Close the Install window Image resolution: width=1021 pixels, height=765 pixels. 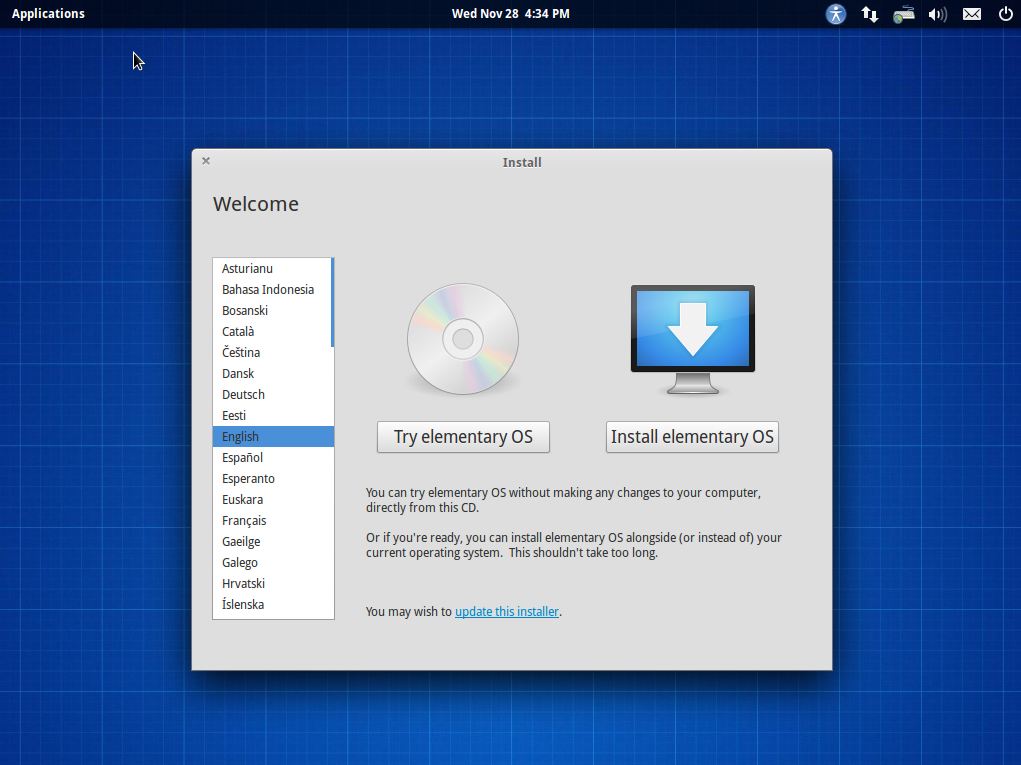point(206,161)
